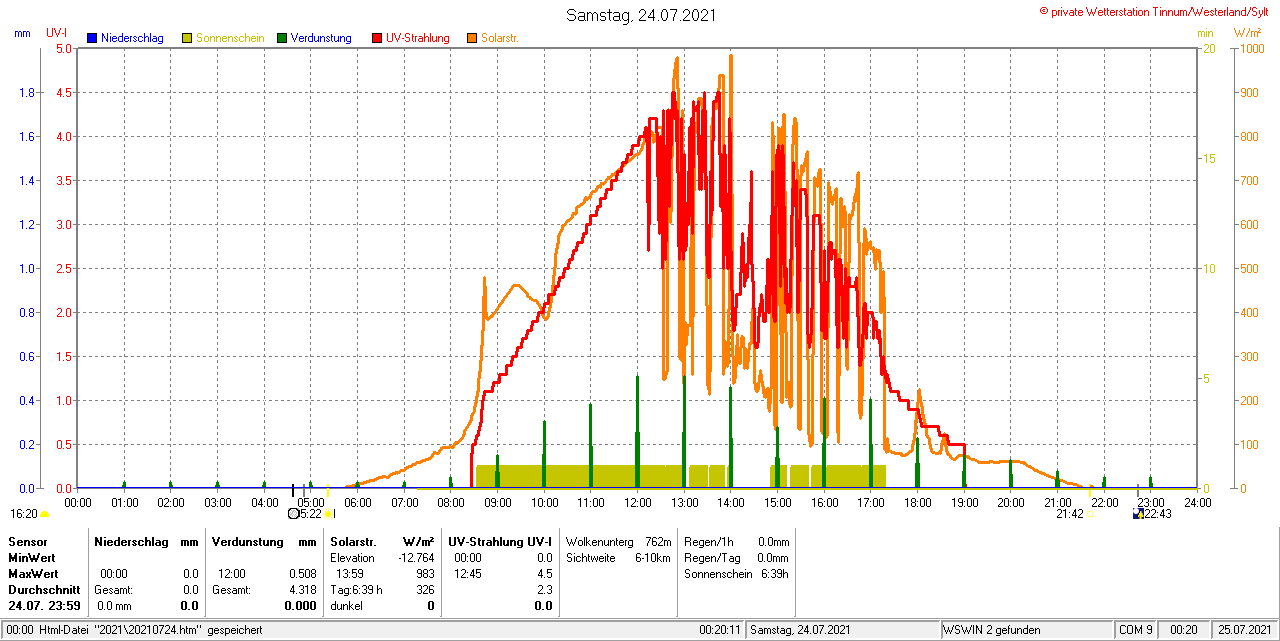The image size is (1280, 641).
Task: Click the Verdunstung Gesamt value 4.318
Action: click(302, 590)
